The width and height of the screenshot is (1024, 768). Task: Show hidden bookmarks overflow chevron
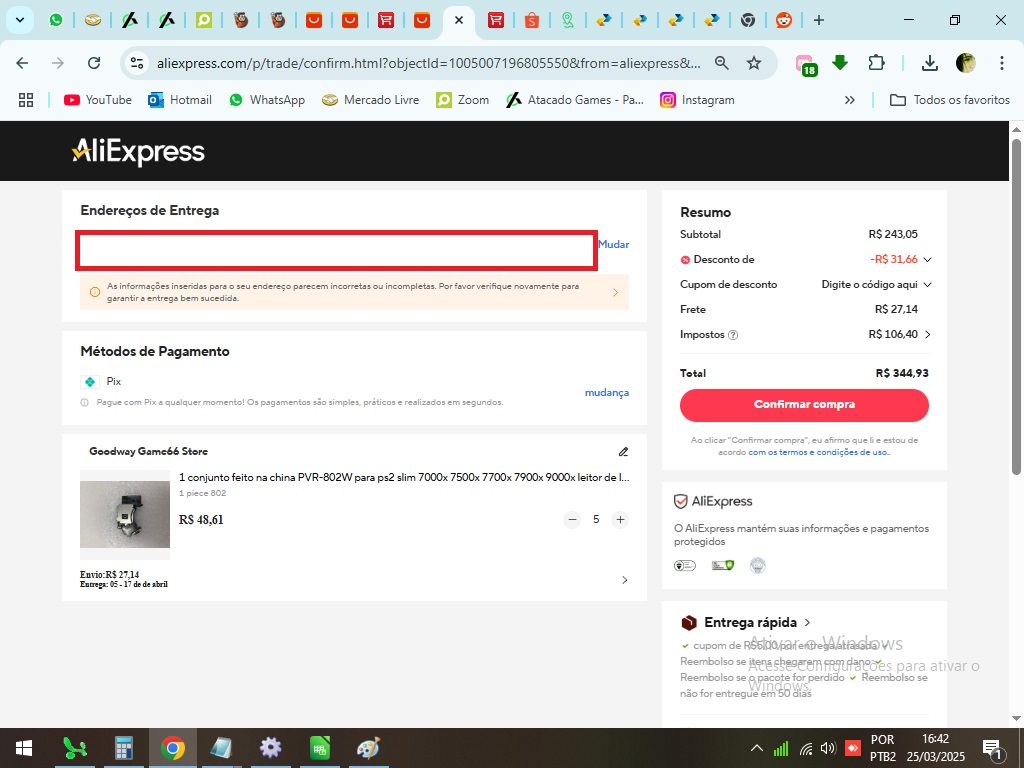coord(850,100)
